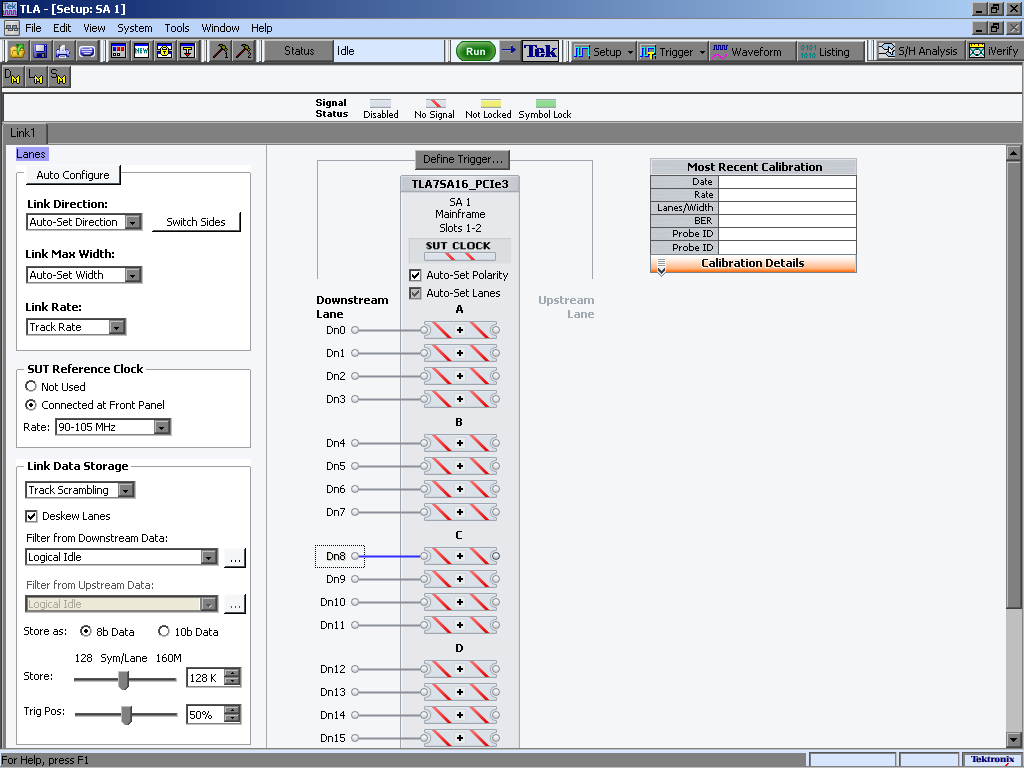The width and height of the screenshot is (1024, 768).
Task: Click the stepper beside the 50% field
Action: (x=232, y=714)
